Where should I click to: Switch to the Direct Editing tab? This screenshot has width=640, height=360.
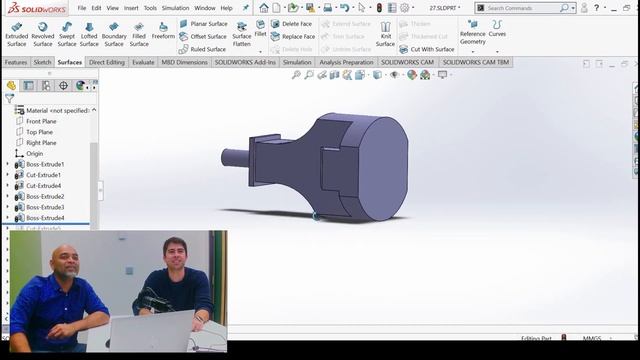coord(107,62)
